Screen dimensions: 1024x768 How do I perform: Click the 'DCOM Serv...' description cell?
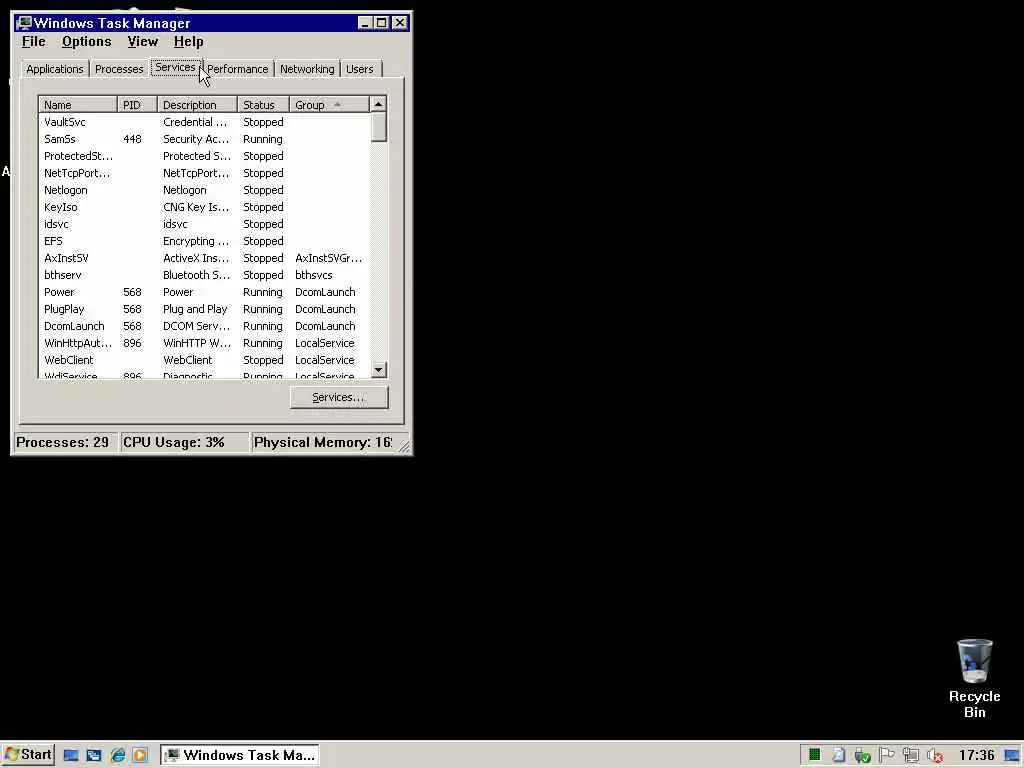[196, 326]
